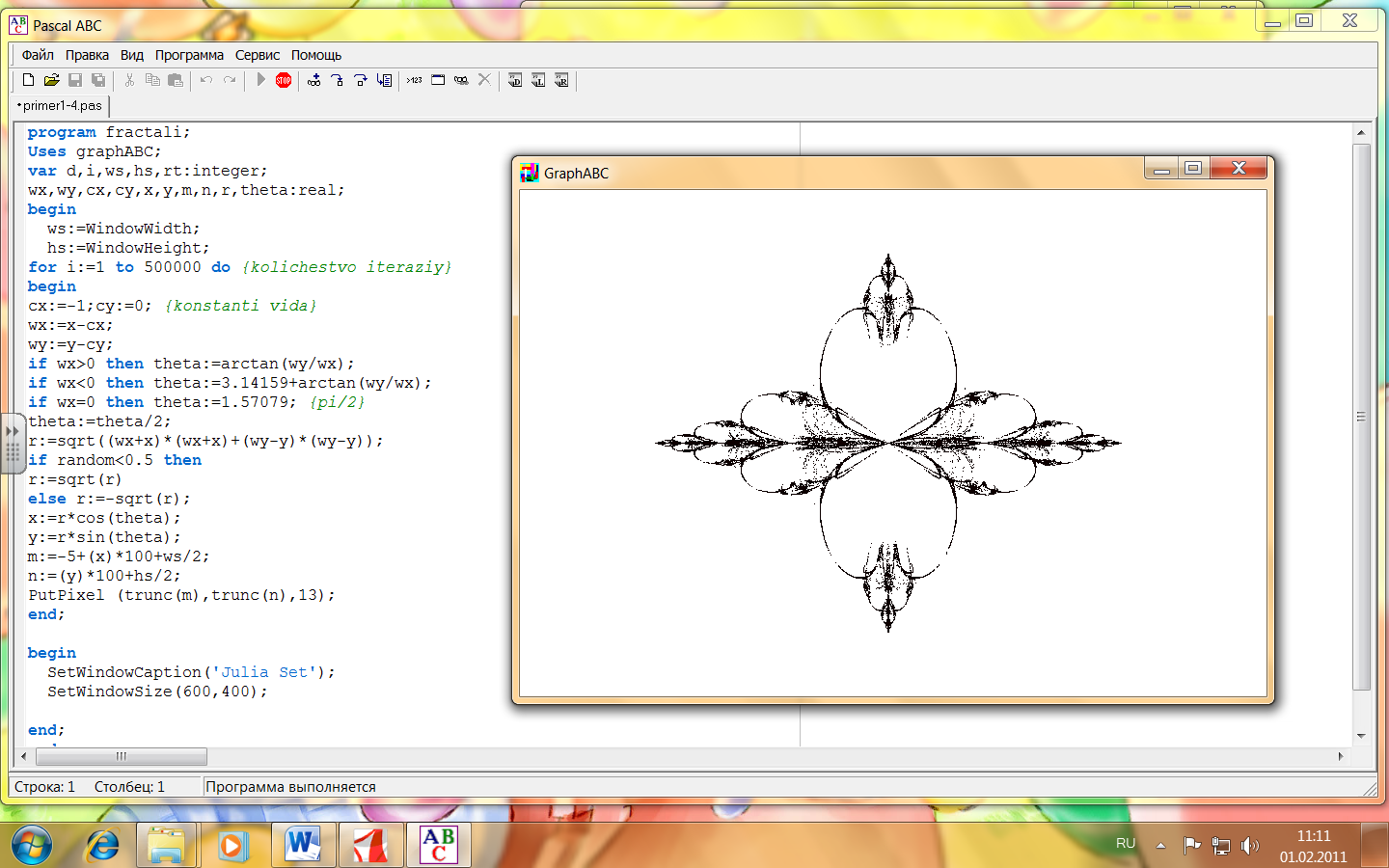Click the New file toolbar icon
1389x868 pixels.
(28, 80)
